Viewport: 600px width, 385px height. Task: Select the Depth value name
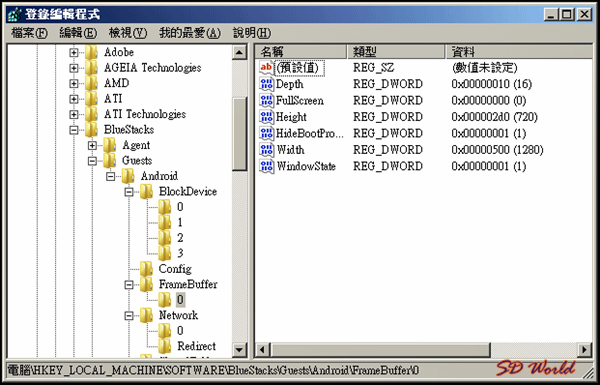click(x=290, y=84)
